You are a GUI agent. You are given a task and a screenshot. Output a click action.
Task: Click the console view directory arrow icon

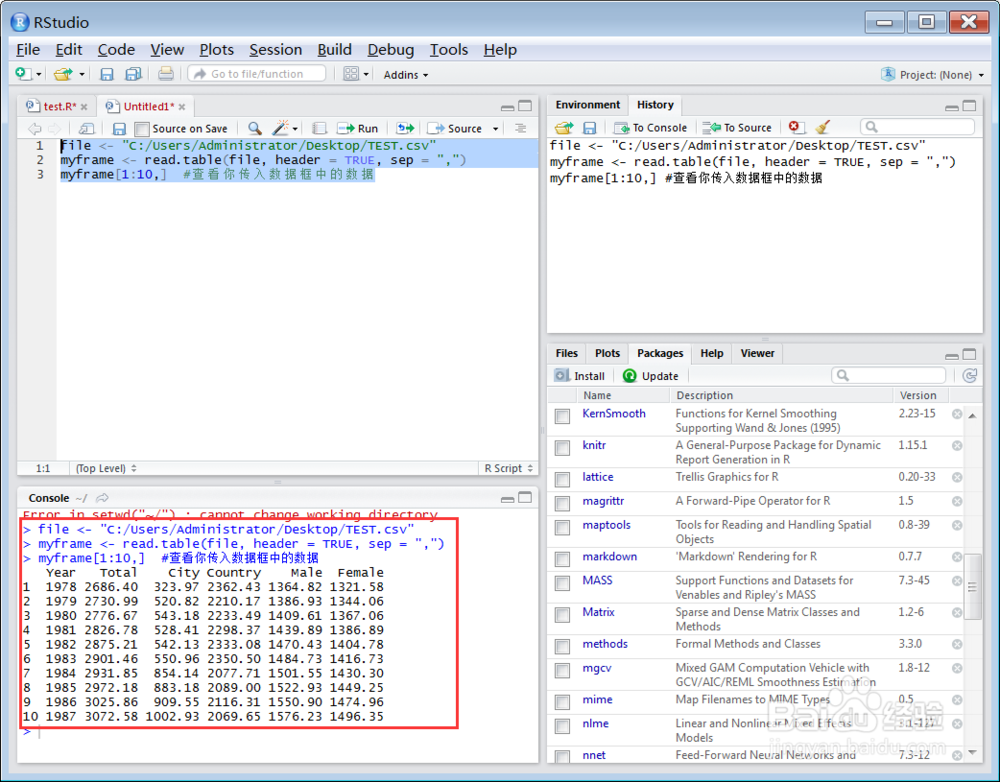(102, 498)
